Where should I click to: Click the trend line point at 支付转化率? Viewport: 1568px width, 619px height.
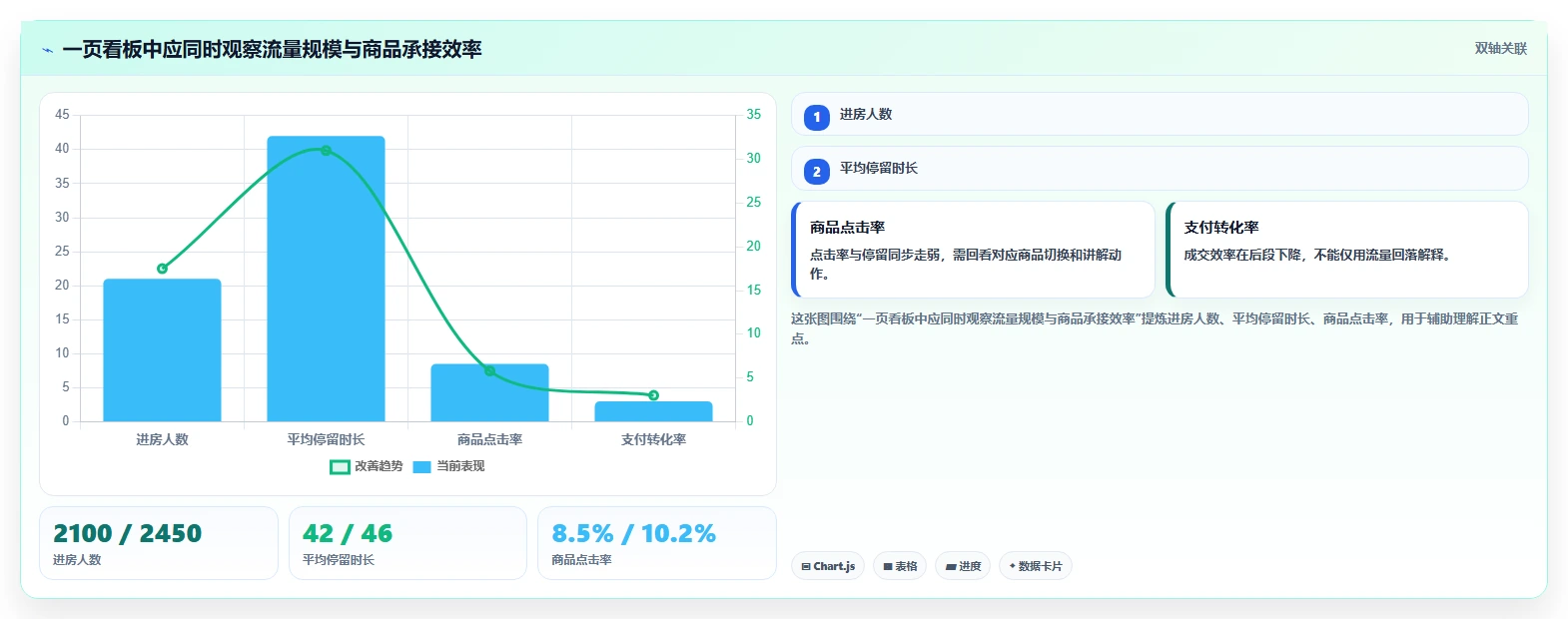653,395
